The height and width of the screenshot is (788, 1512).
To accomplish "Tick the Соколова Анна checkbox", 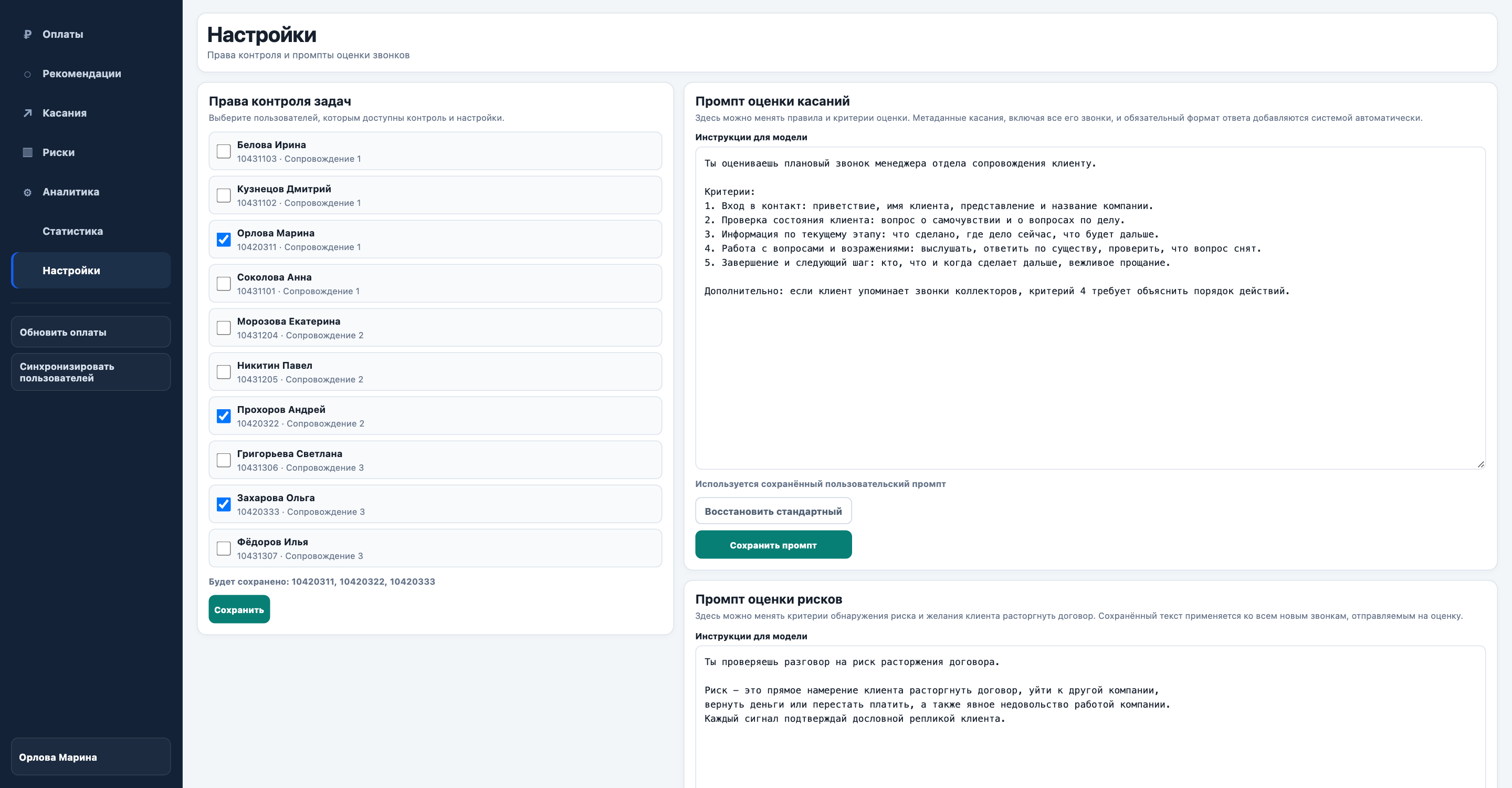I will pos(224,284).
